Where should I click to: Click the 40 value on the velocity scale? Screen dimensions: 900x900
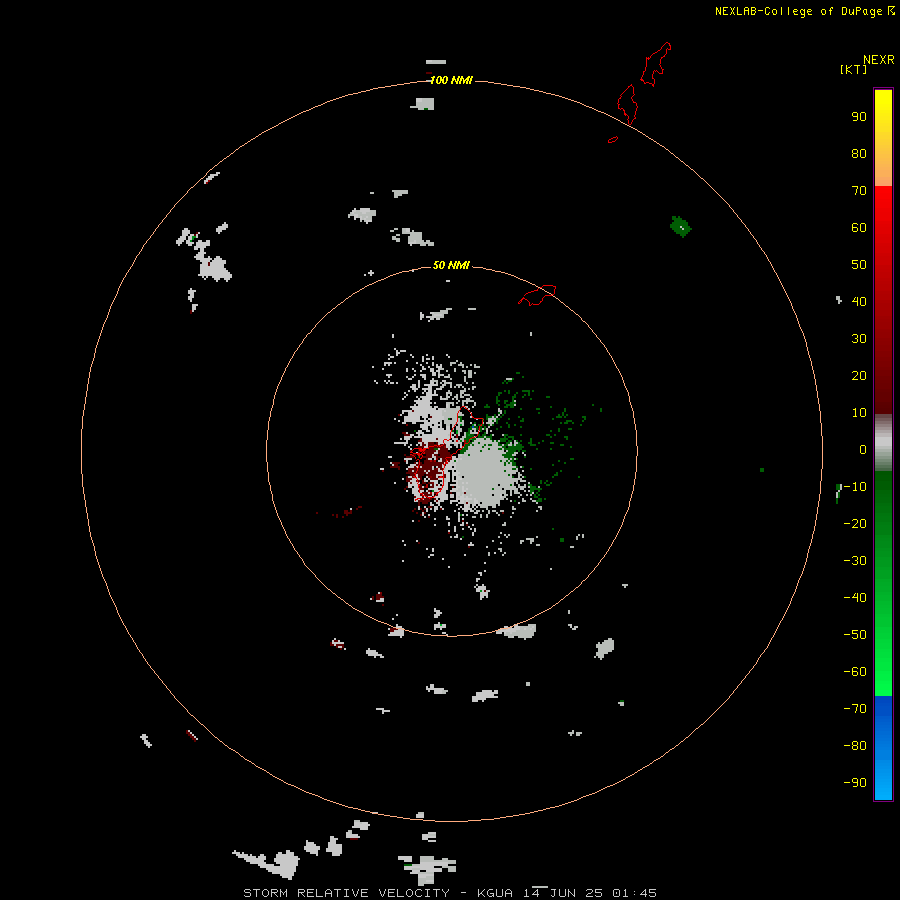[859, 301]
